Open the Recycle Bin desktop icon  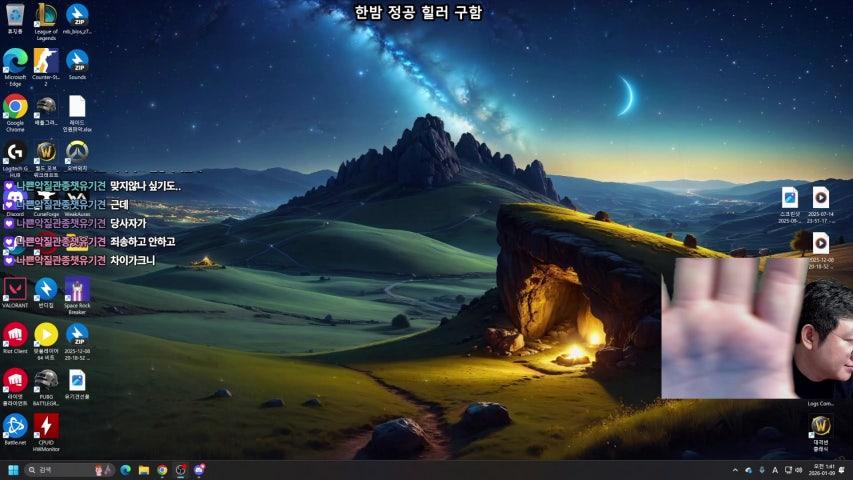coord(15,19)
